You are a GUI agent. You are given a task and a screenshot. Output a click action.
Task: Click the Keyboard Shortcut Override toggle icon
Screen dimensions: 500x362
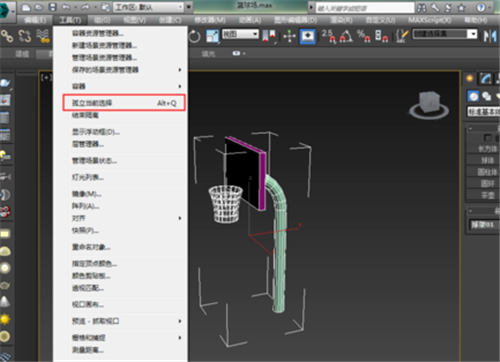(308, 36)
